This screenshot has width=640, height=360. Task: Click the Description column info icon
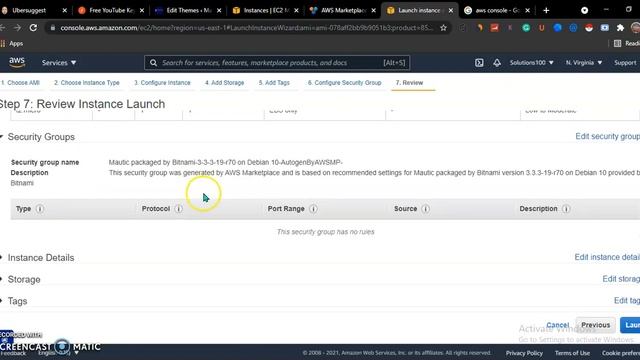(566, 209)
